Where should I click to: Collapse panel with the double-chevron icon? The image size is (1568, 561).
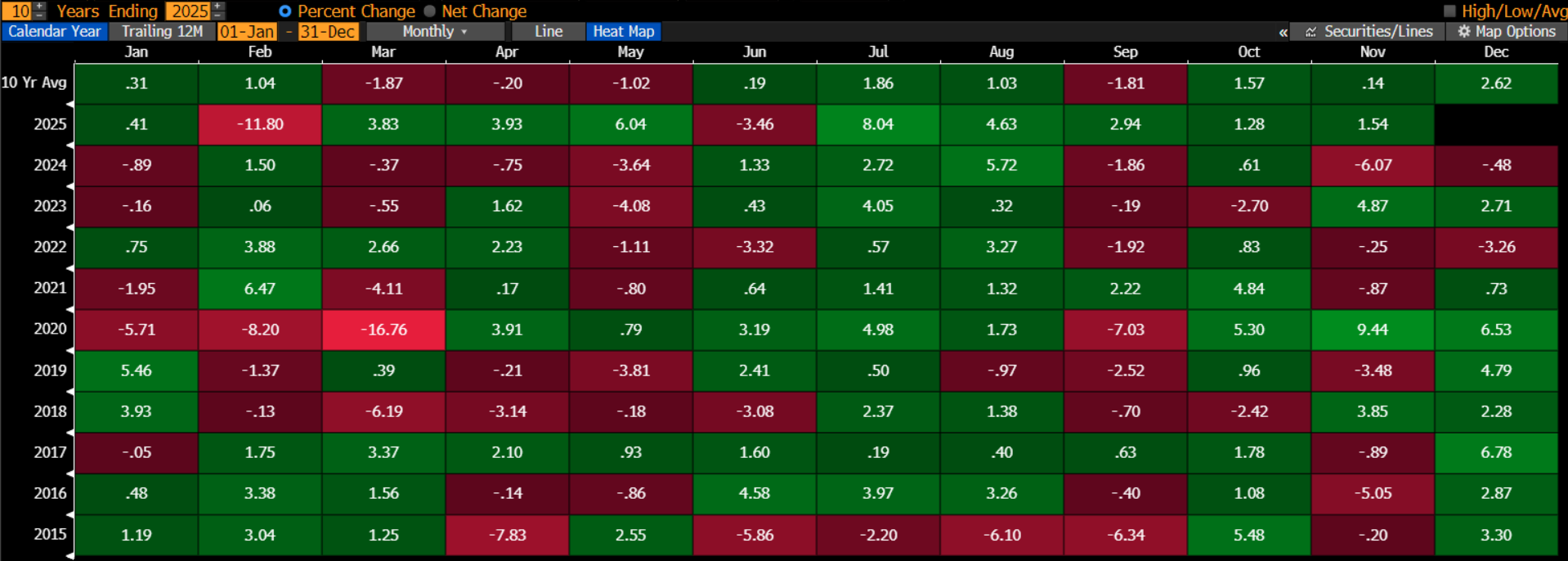point(1283,33)
